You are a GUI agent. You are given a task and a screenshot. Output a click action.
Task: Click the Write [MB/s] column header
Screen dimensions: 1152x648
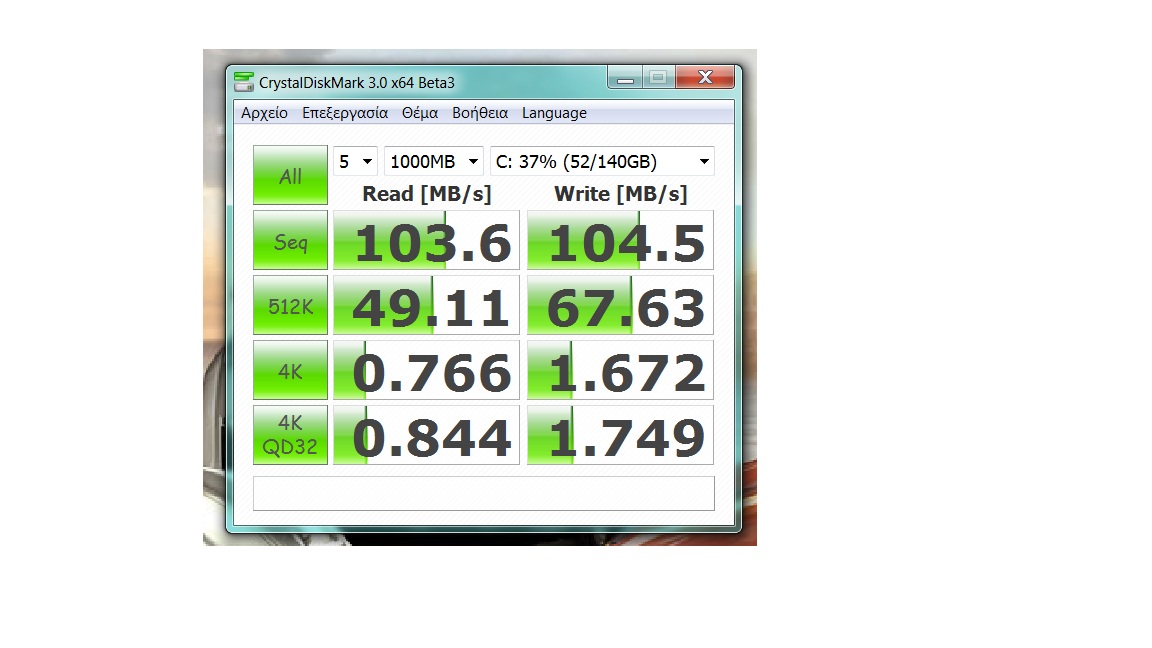pyautogui.click(x=620, y=194)
